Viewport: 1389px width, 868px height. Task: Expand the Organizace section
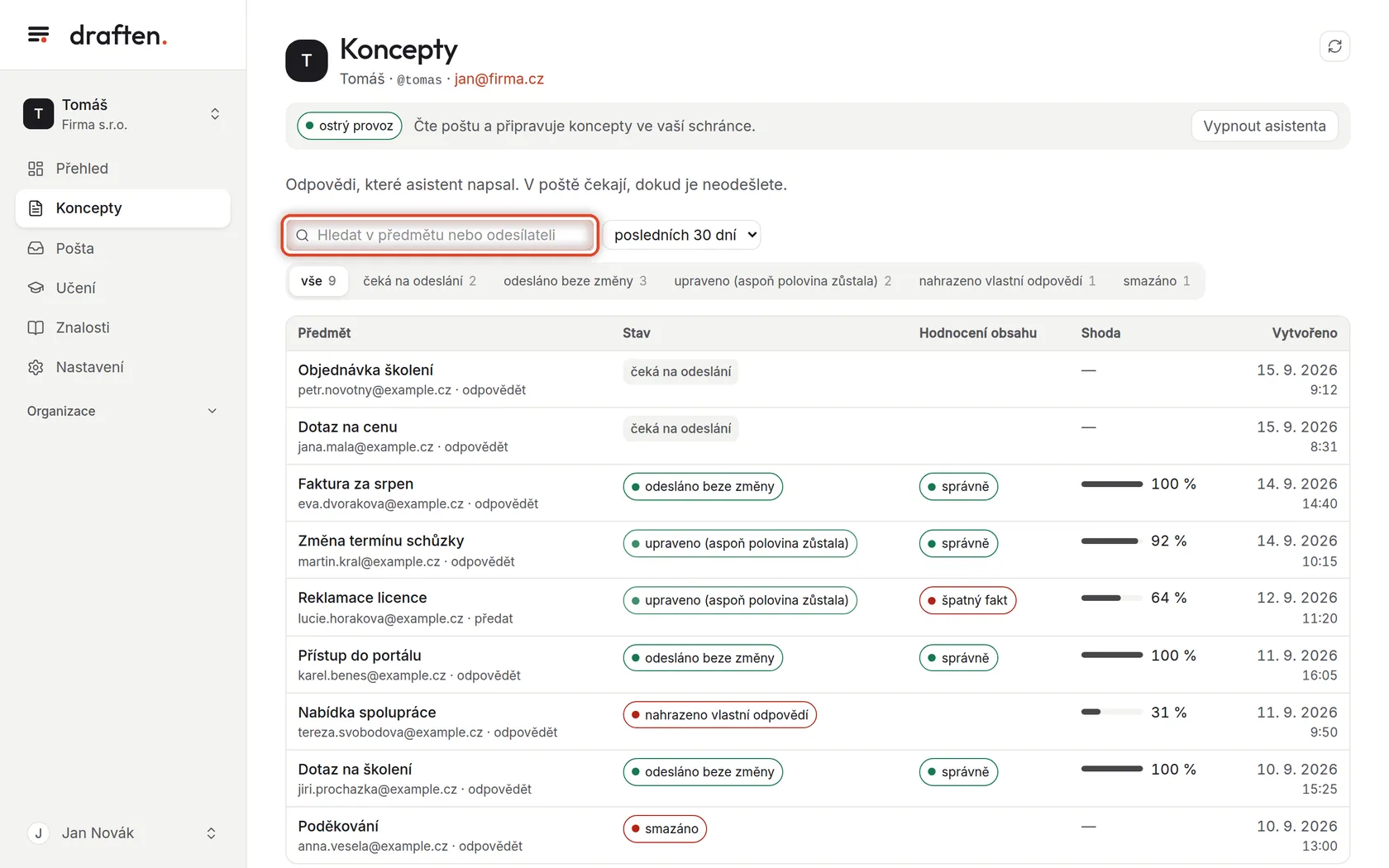tap(123, 411)
